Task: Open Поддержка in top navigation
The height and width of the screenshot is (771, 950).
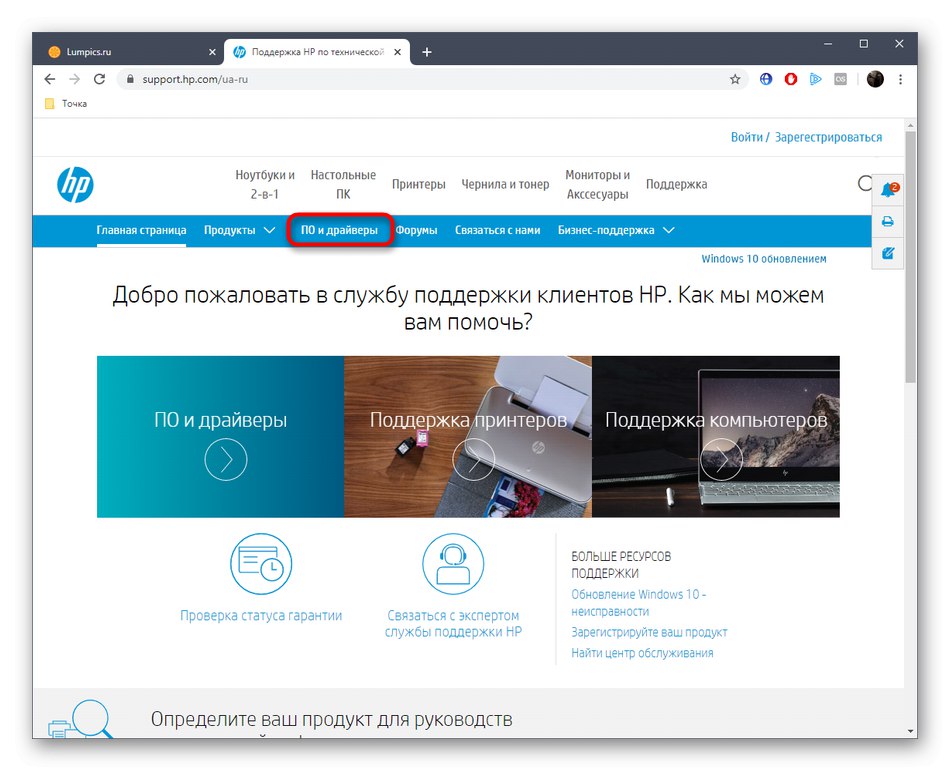Action: point(676,184)
